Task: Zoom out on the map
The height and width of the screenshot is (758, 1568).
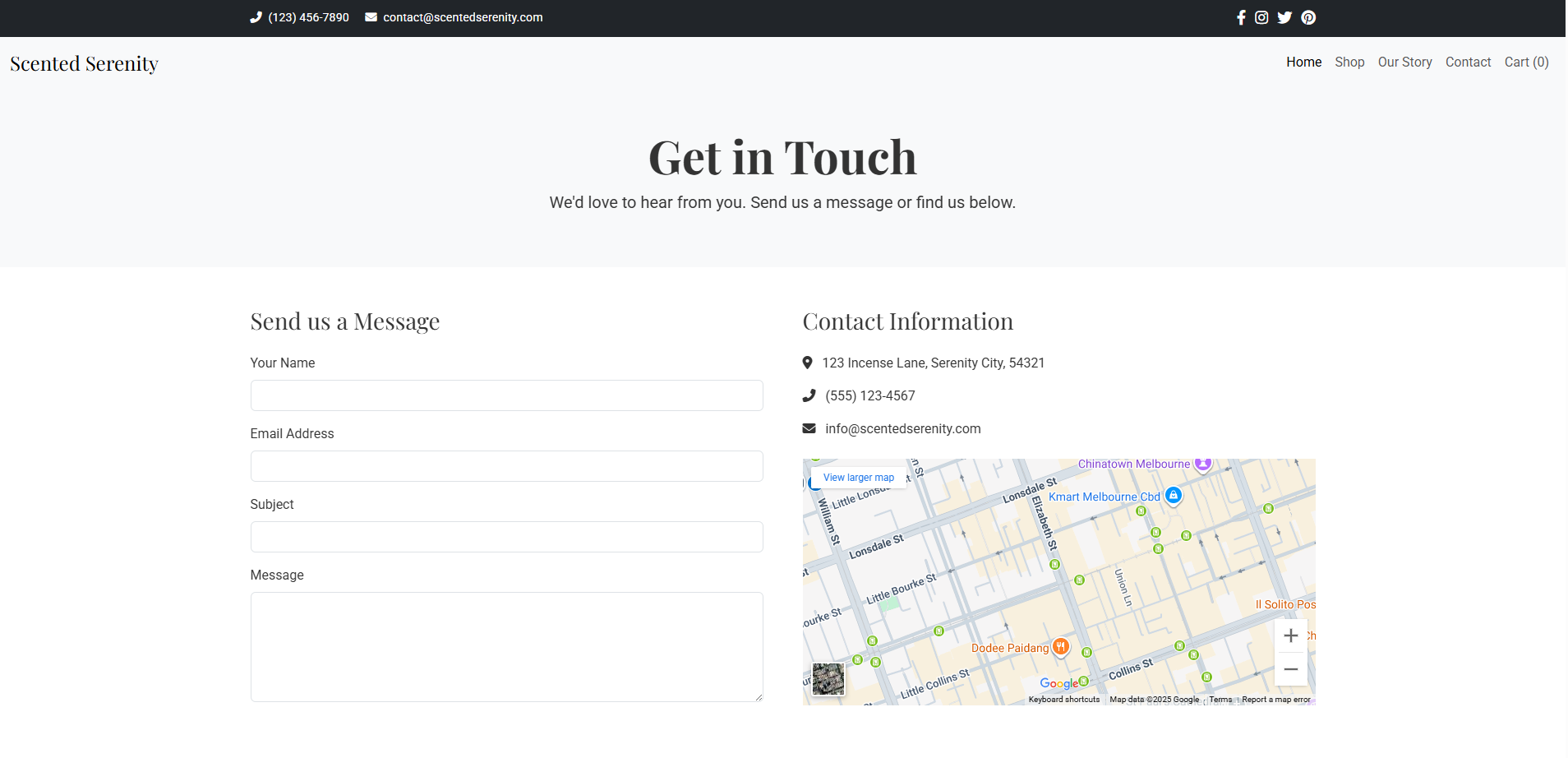Action: (x=1290, y=669)
